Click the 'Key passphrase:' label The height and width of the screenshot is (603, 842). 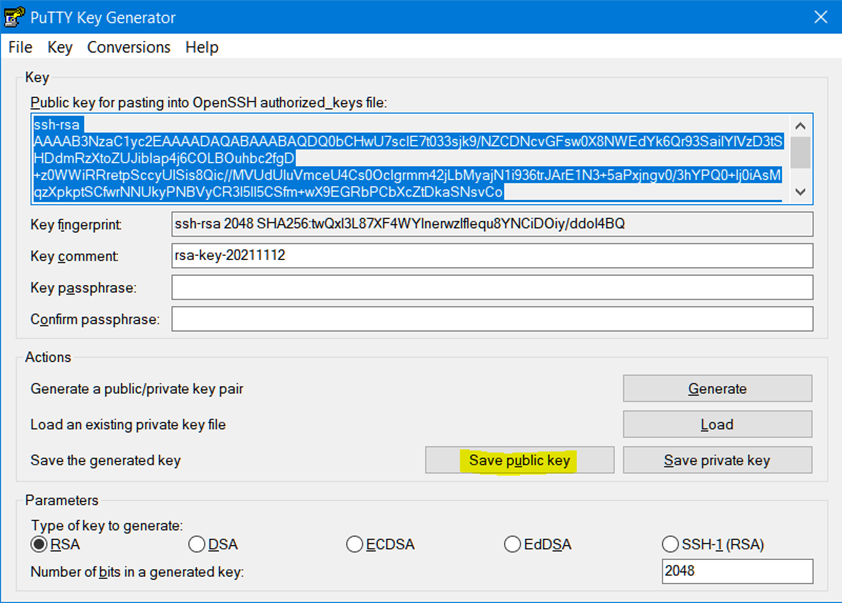(x=83, y=288)
